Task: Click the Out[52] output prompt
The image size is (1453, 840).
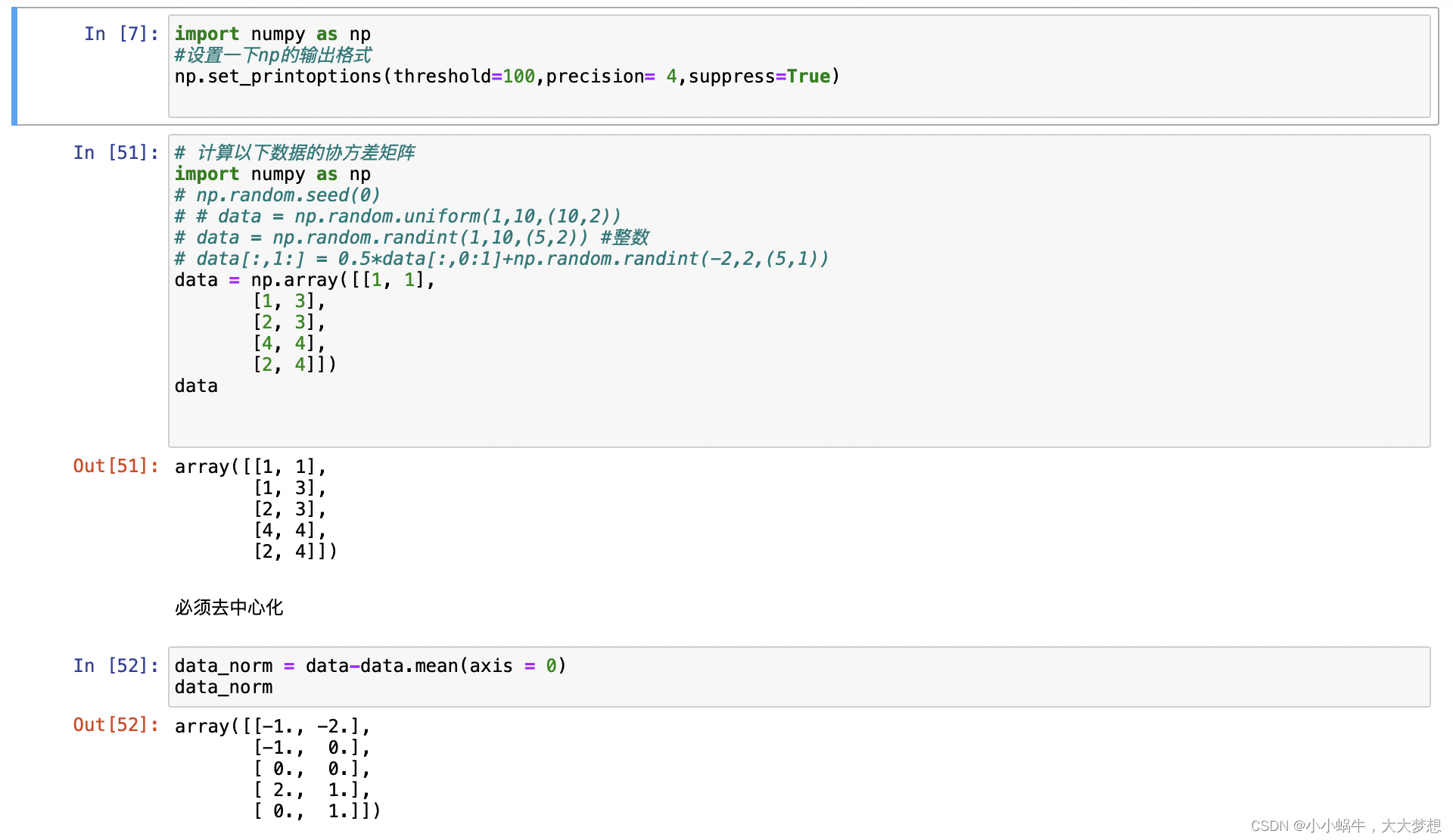Action: (x=116, y=725)
